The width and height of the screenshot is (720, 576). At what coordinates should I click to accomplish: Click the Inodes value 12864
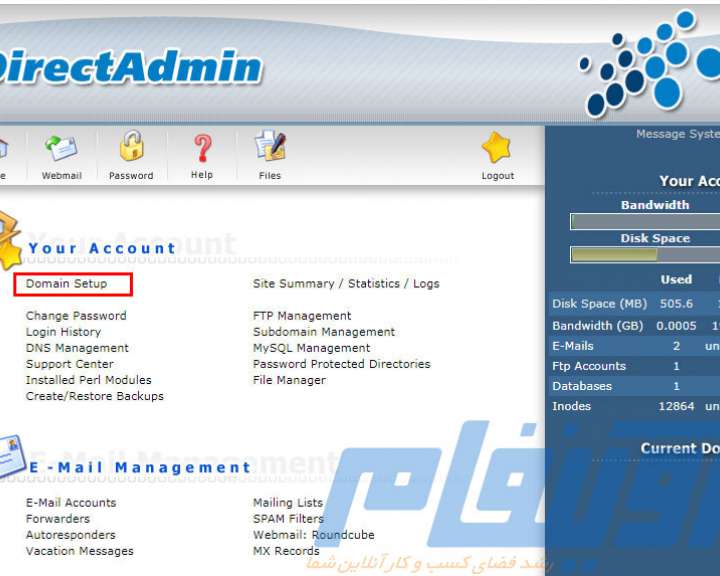pyautogui.click(x=676, y=406)
